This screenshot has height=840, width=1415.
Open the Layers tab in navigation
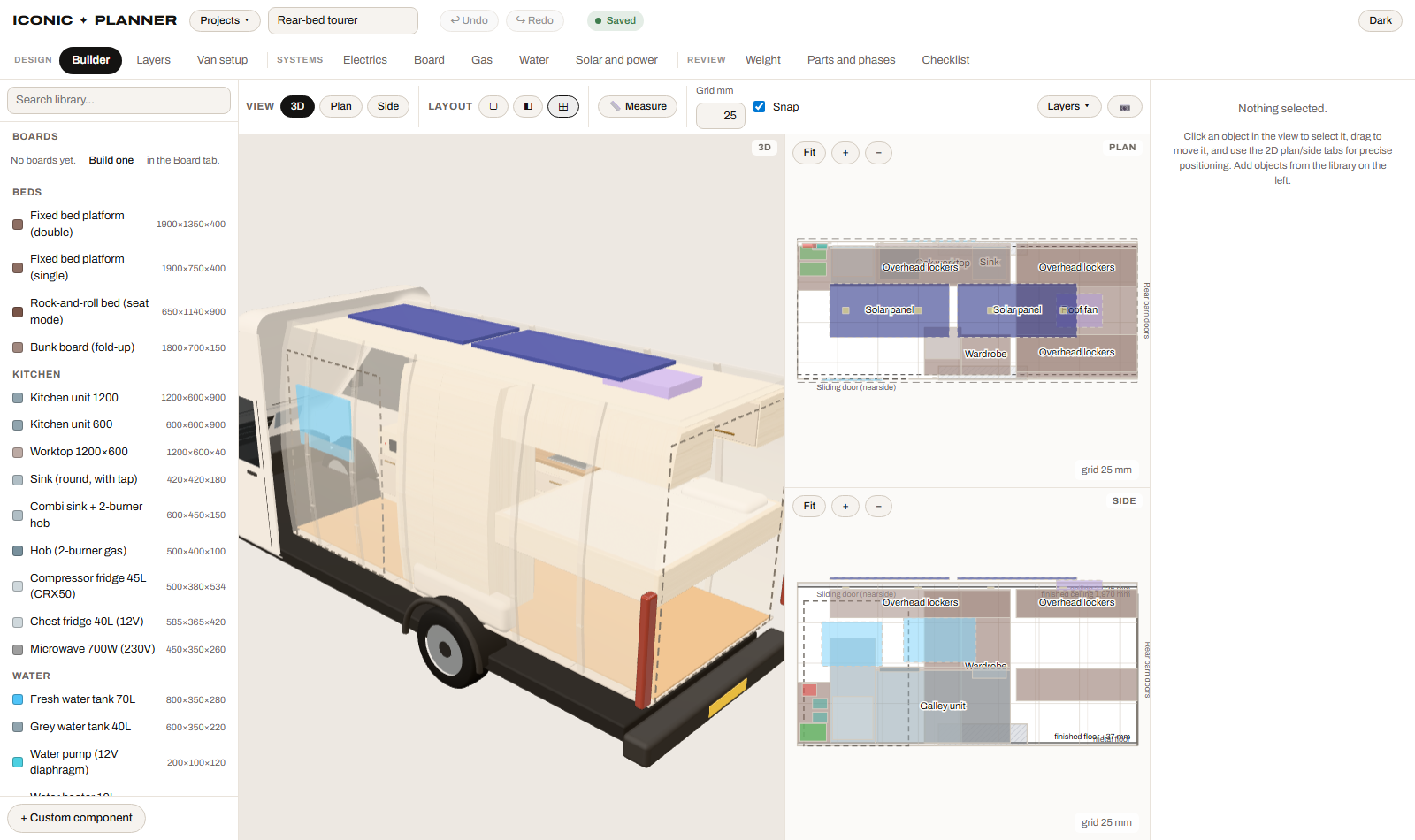click(x=153, y=60)
